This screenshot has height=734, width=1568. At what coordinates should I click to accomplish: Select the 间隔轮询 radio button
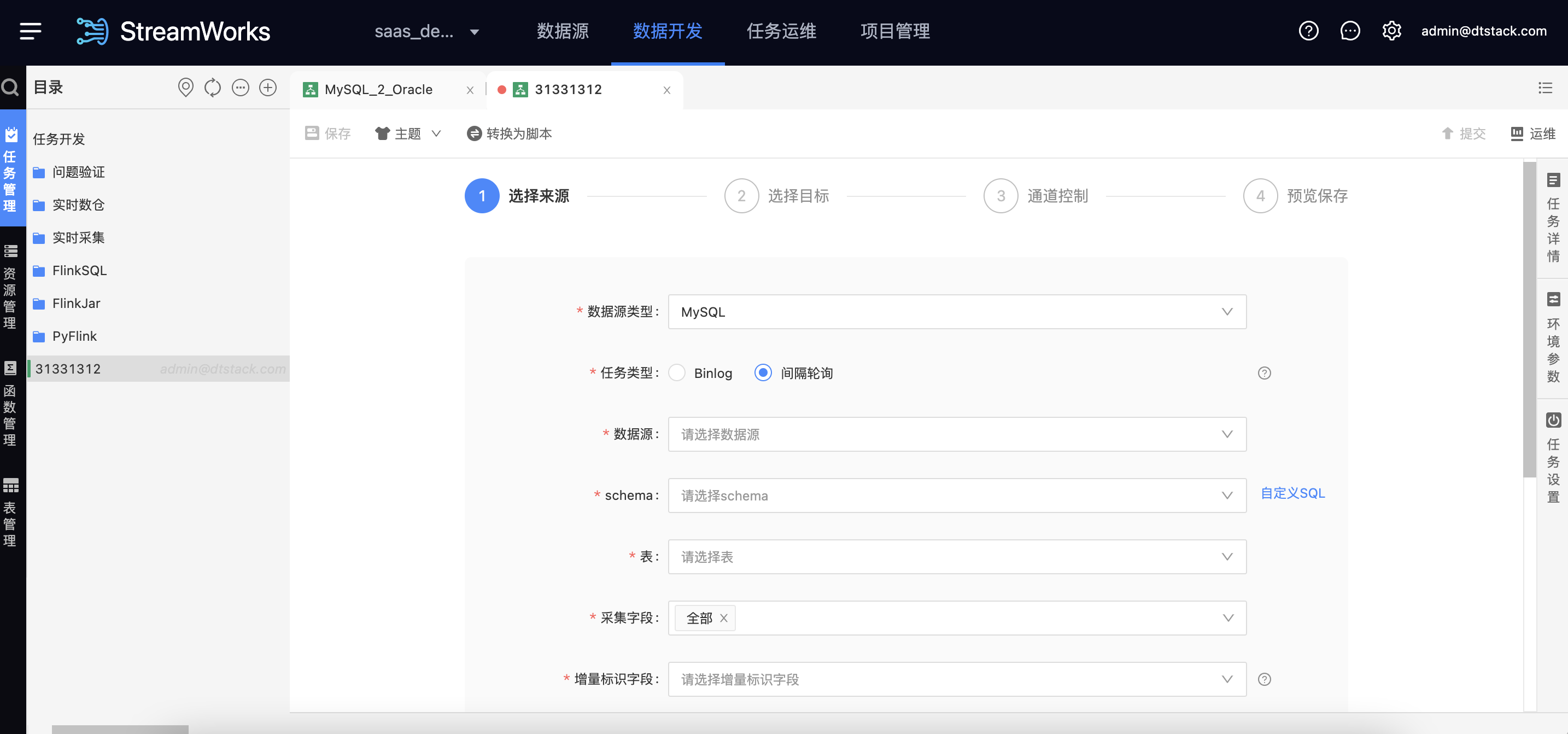(x=763, y=373)
